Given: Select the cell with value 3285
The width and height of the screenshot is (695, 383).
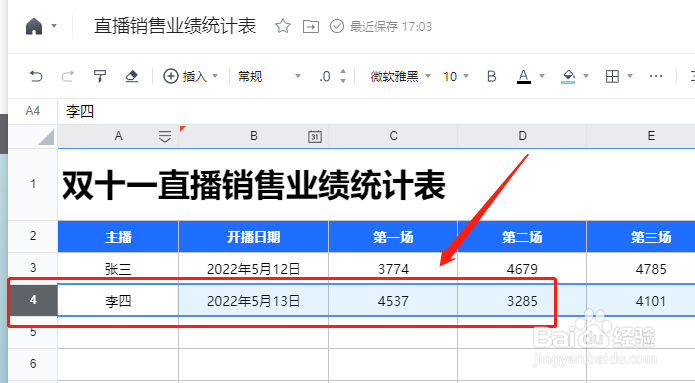Looking at the screenshot, I should (x=522, y=301).
